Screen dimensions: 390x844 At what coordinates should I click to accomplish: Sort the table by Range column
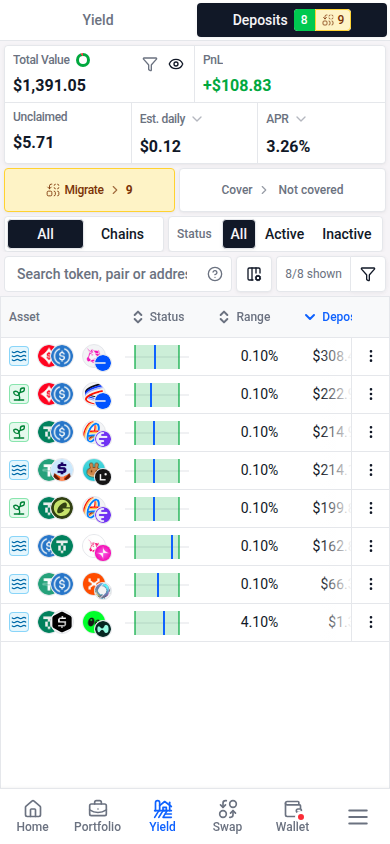click(x=245, y=317)
